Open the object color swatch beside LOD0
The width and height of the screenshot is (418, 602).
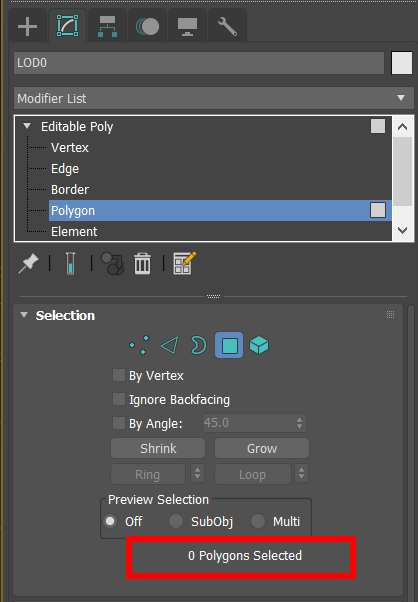tap(401, 63)
